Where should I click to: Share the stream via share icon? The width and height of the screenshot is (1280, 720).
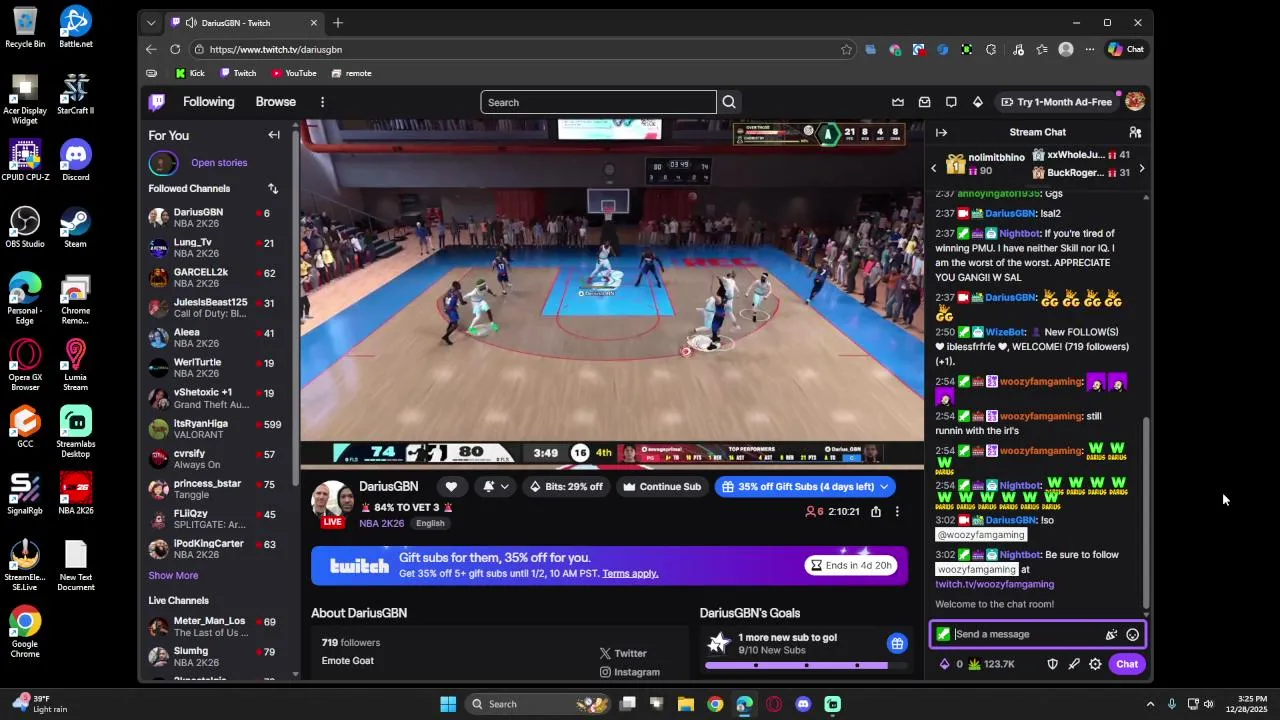tap(876, 512)
